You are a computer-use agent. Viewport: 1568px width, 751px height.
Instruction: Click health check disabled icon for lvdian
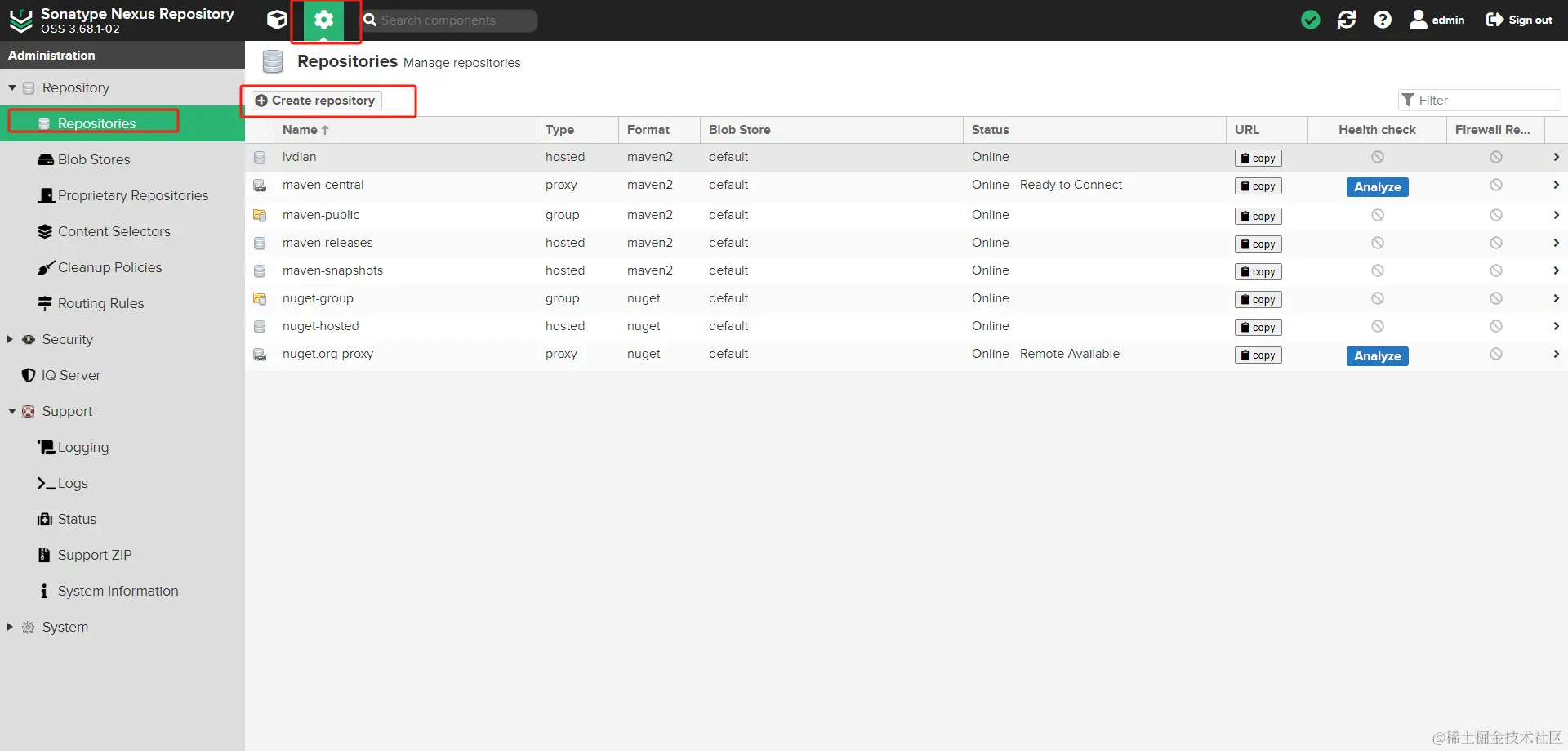[1377, 157]
